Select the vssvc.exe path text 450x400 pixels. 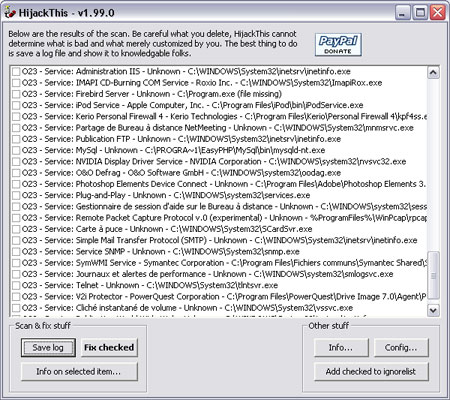[x=289, y=308]
